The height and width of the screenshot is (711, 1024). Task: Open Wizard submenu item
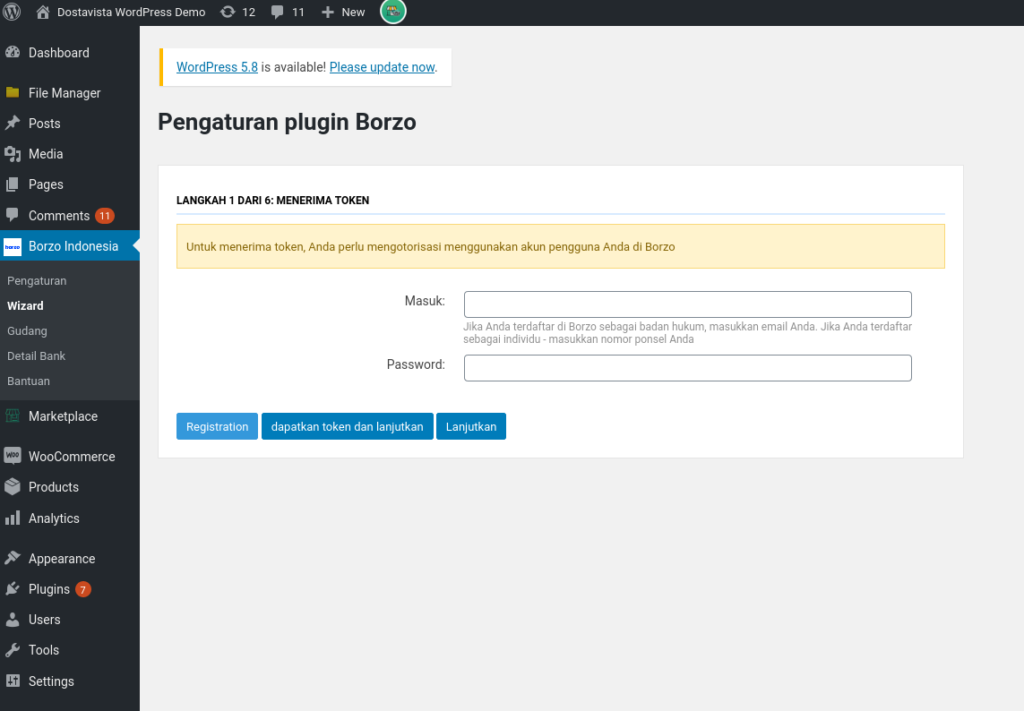[25, 306]
